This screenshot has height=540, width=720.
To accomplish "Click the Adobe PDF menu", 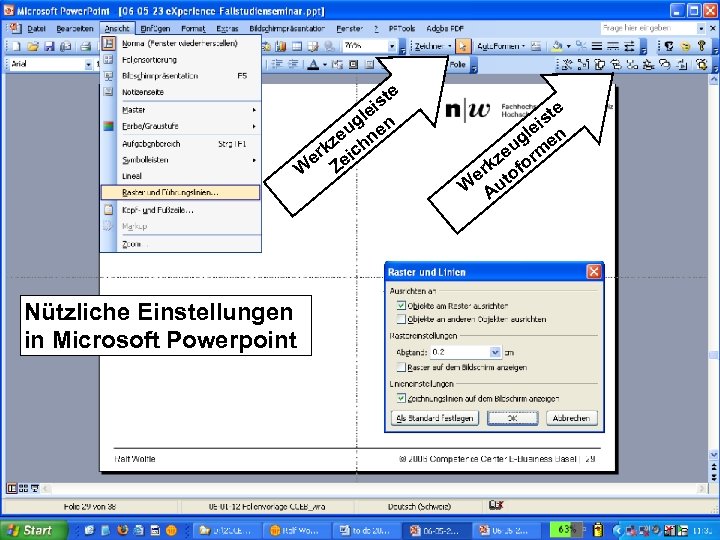I will tap(445, 28).
